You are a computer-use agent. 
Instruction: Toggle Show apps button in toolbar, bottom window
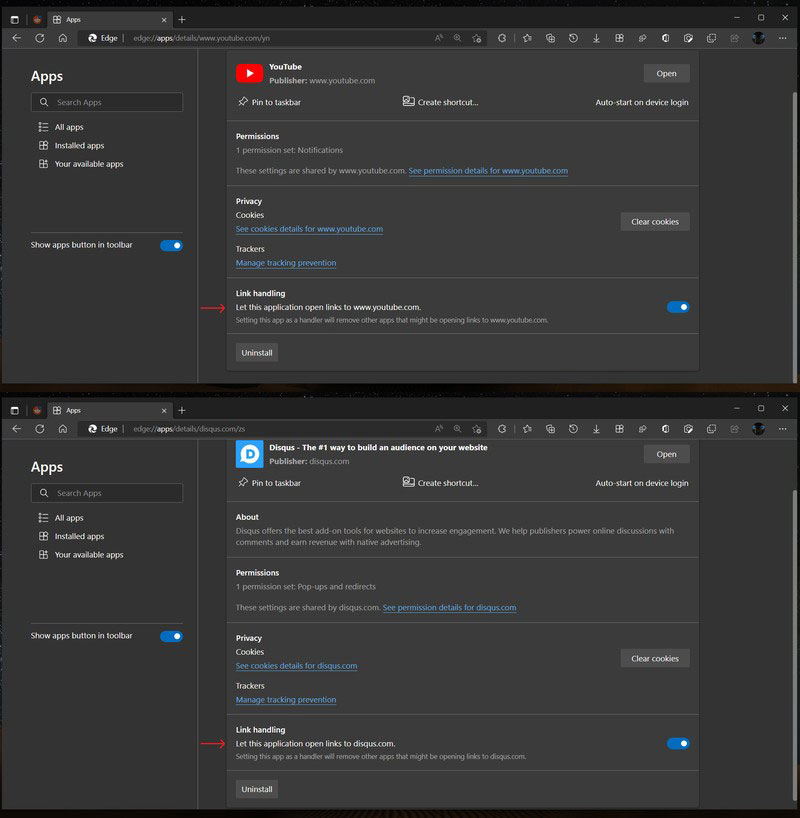click(171, 636)
